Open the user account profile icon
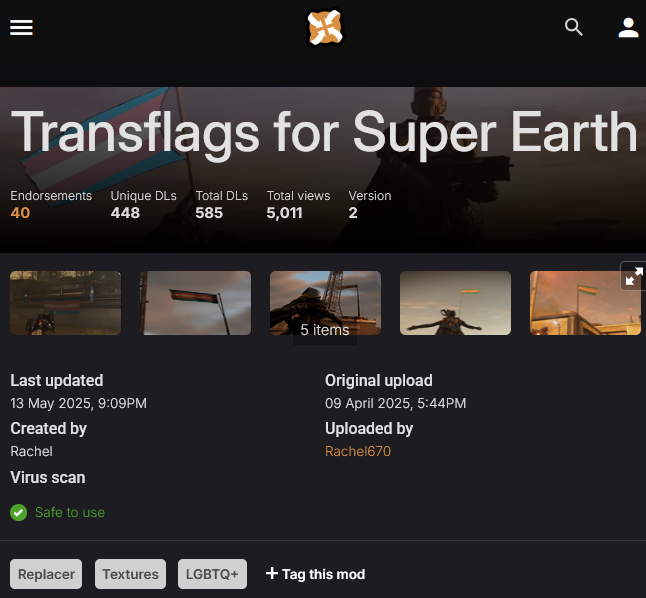This screenshot has height=598, width=646. tap(628, 27)
